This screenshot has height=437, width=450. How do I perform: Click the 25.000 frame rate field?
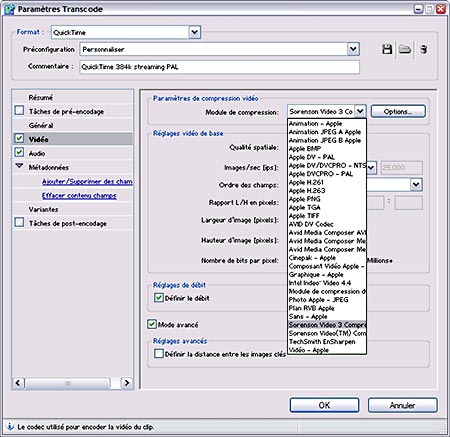[401, 167]
